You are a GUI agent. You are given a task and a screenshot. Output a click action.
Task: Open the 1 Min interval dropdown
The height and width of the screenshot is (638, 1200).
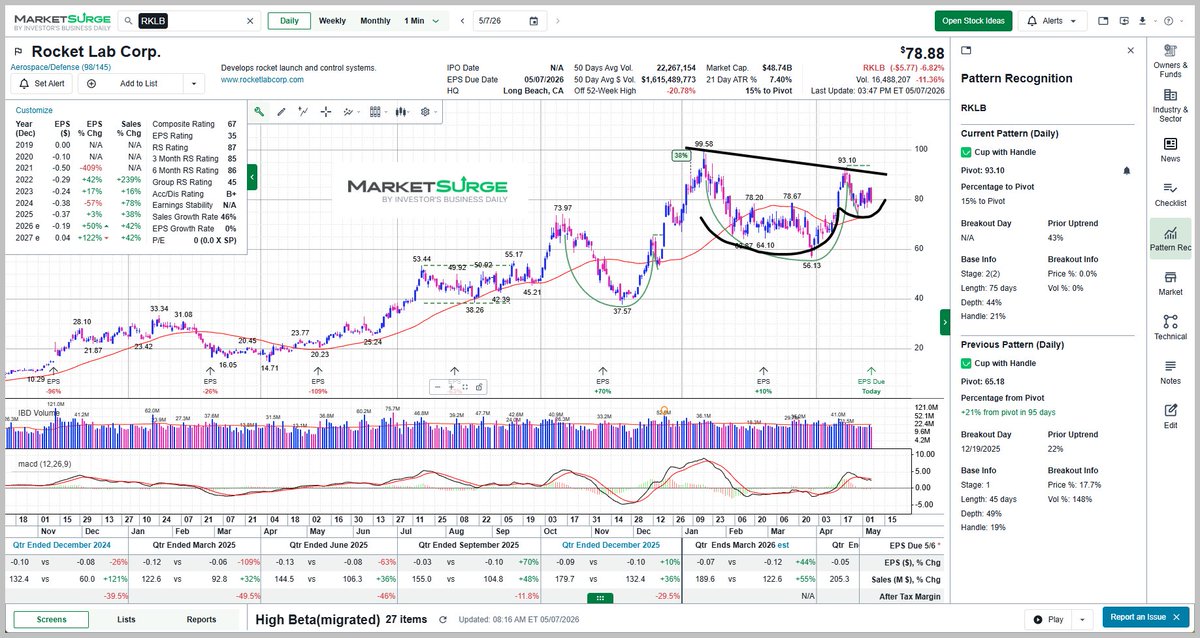(x=421, y=20)
